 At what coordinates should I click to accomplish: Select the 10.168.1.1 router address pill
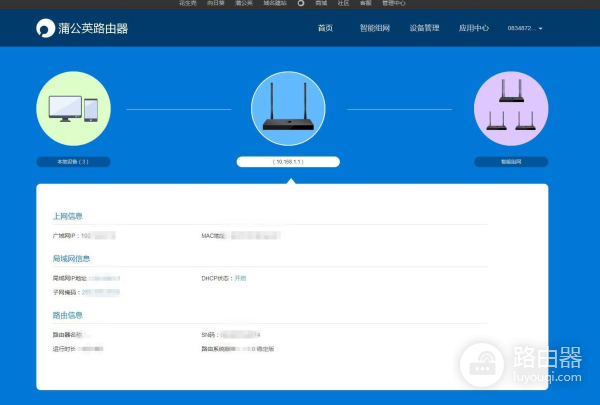click(288, 161)
